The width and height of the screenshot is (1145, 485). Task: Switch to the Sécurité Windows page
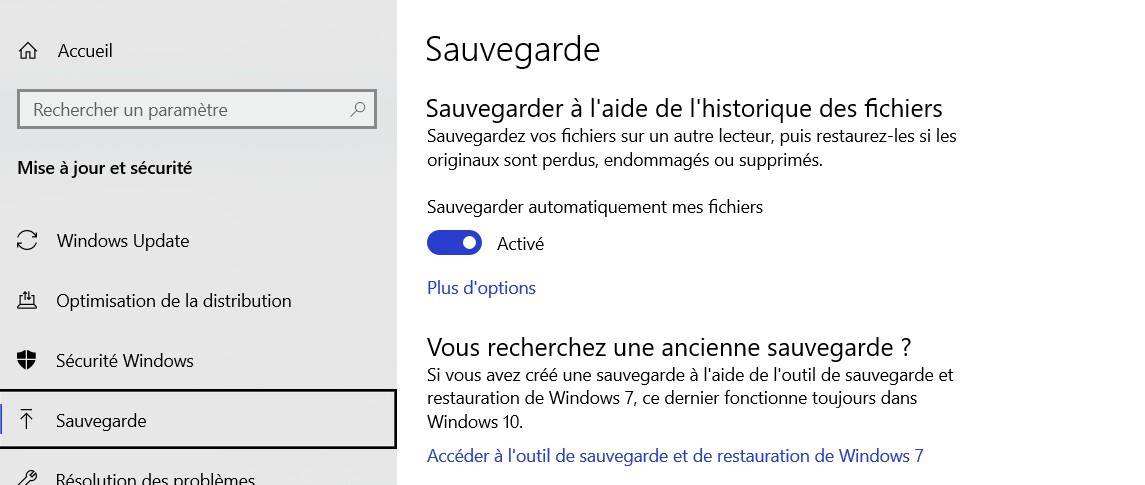point(125,361)
